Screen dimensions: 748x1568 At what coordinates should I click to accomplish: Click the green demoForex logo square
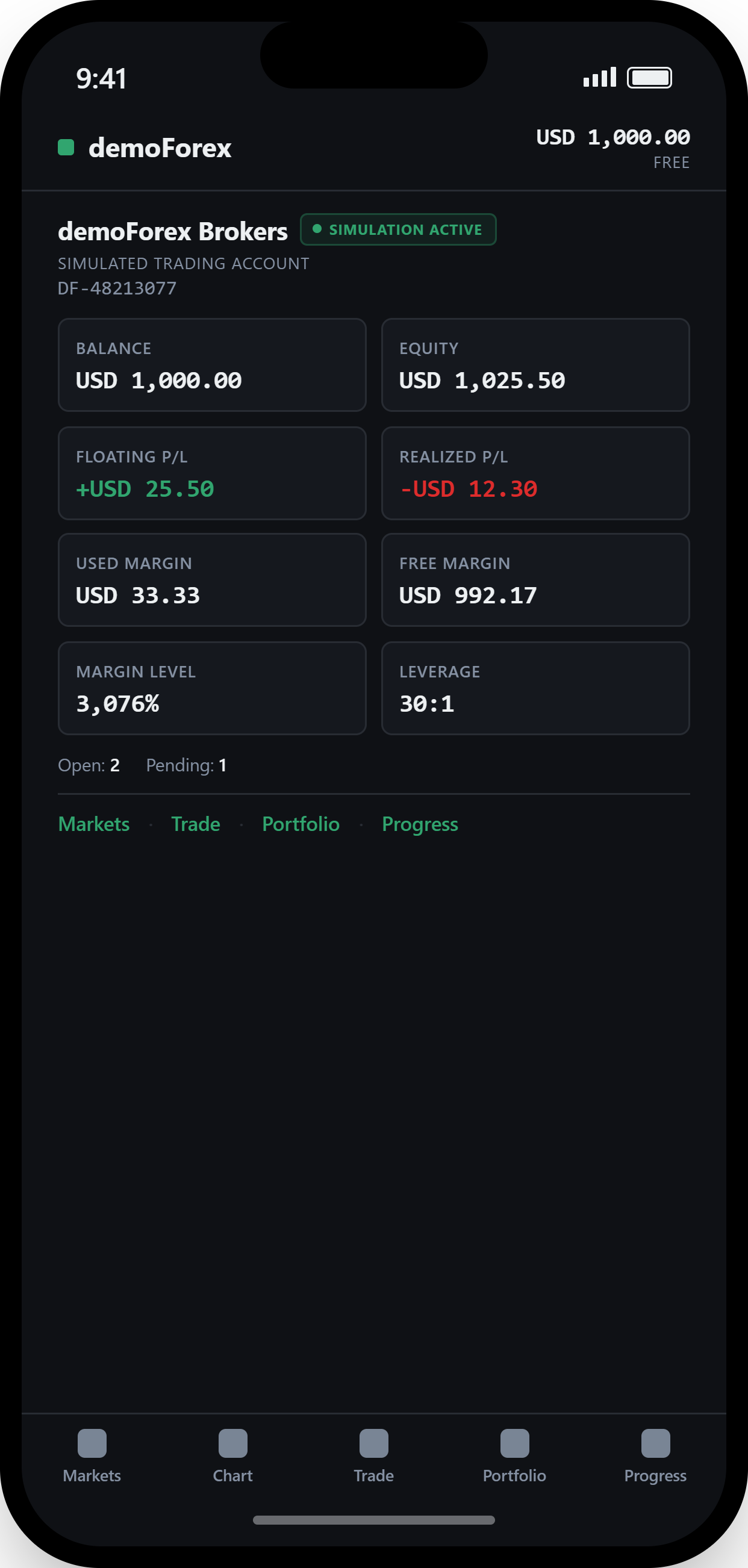pyautogui.click(x=66, y=148)
